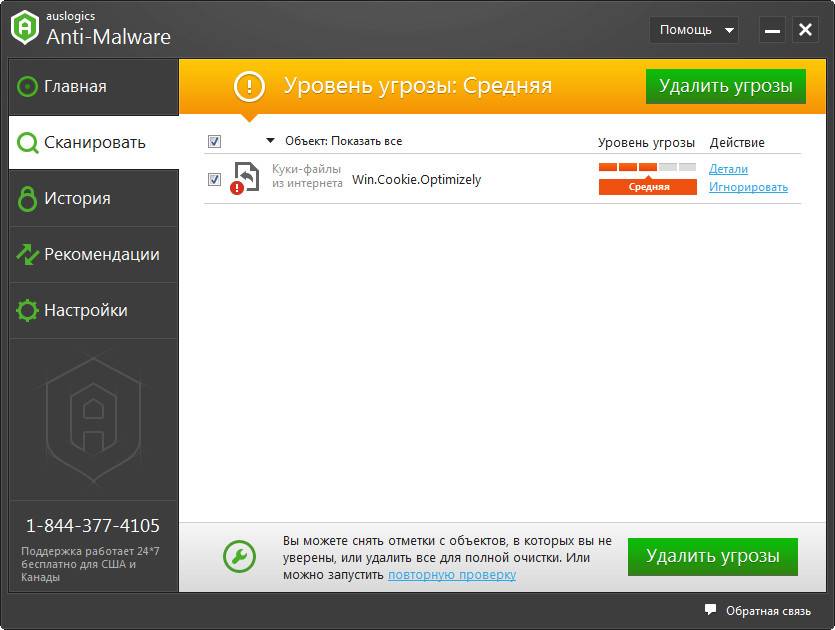Click the Игнорировать link
The width and height of the screenshot is (835, 630).
[x=748, y=187]
